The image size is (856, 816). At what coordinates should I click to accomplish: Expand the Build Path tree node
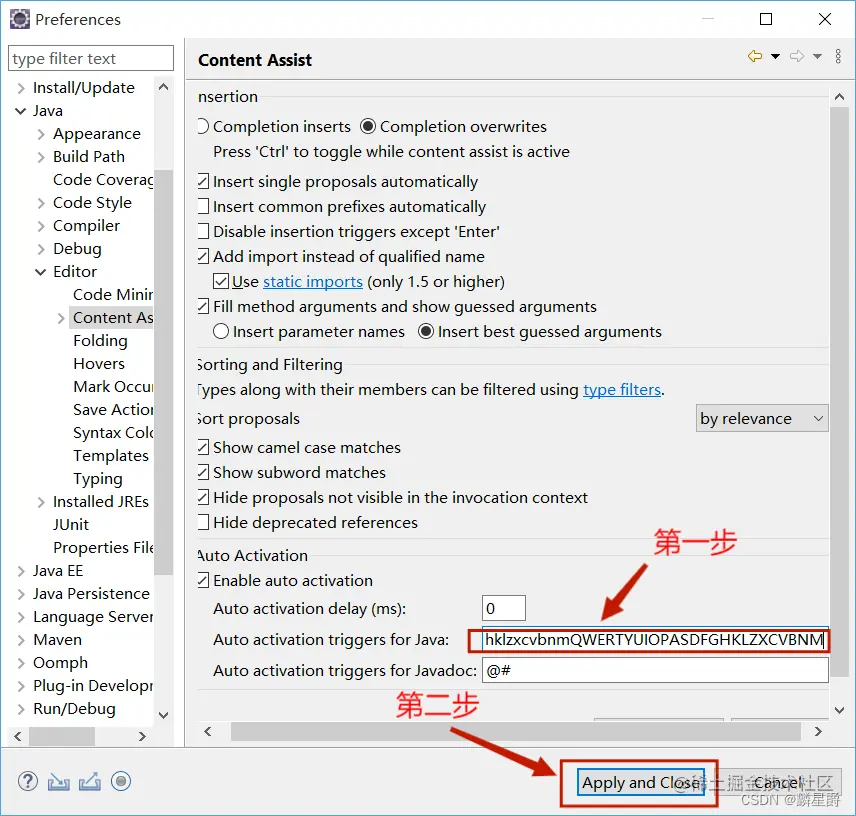click(41, 157)
